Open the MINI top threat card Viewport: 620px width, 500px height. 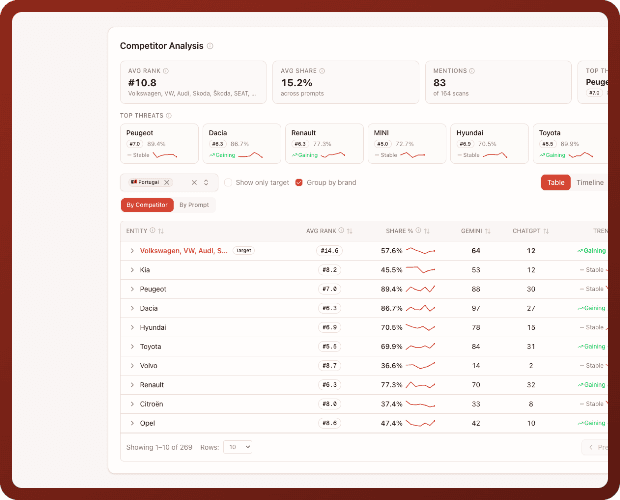point(407,143)
